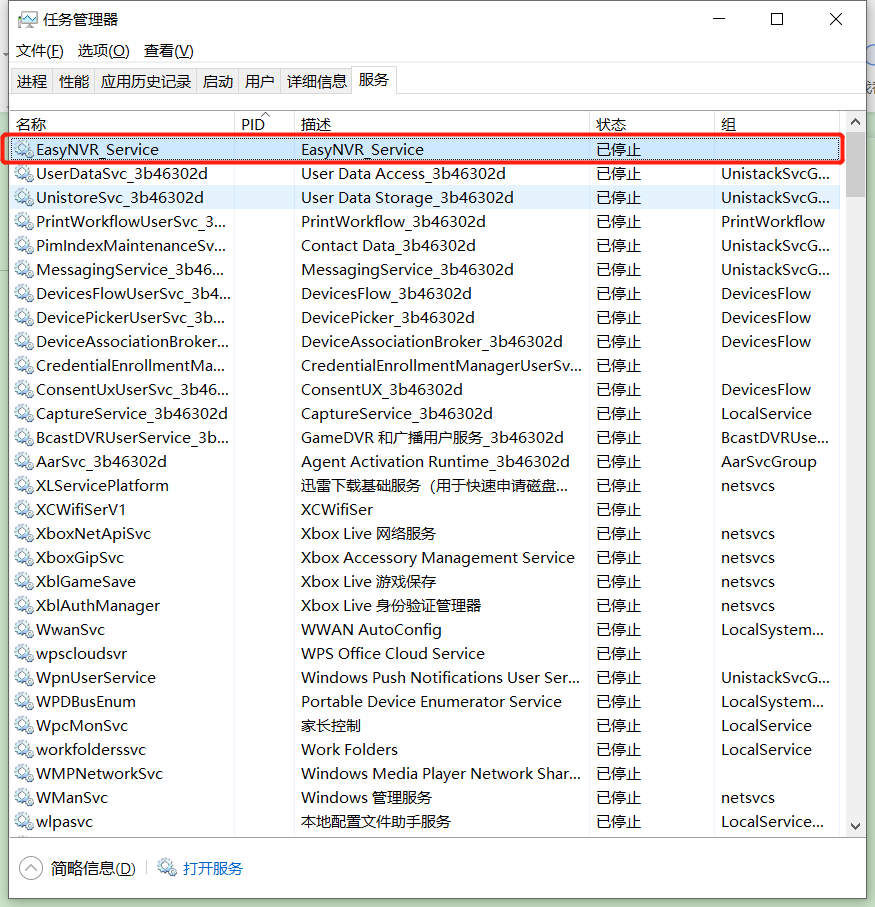This screenshot has width=875, height=907.
Task: Click the gear icon beside WPDBusEnum
Action: (24, 702)
